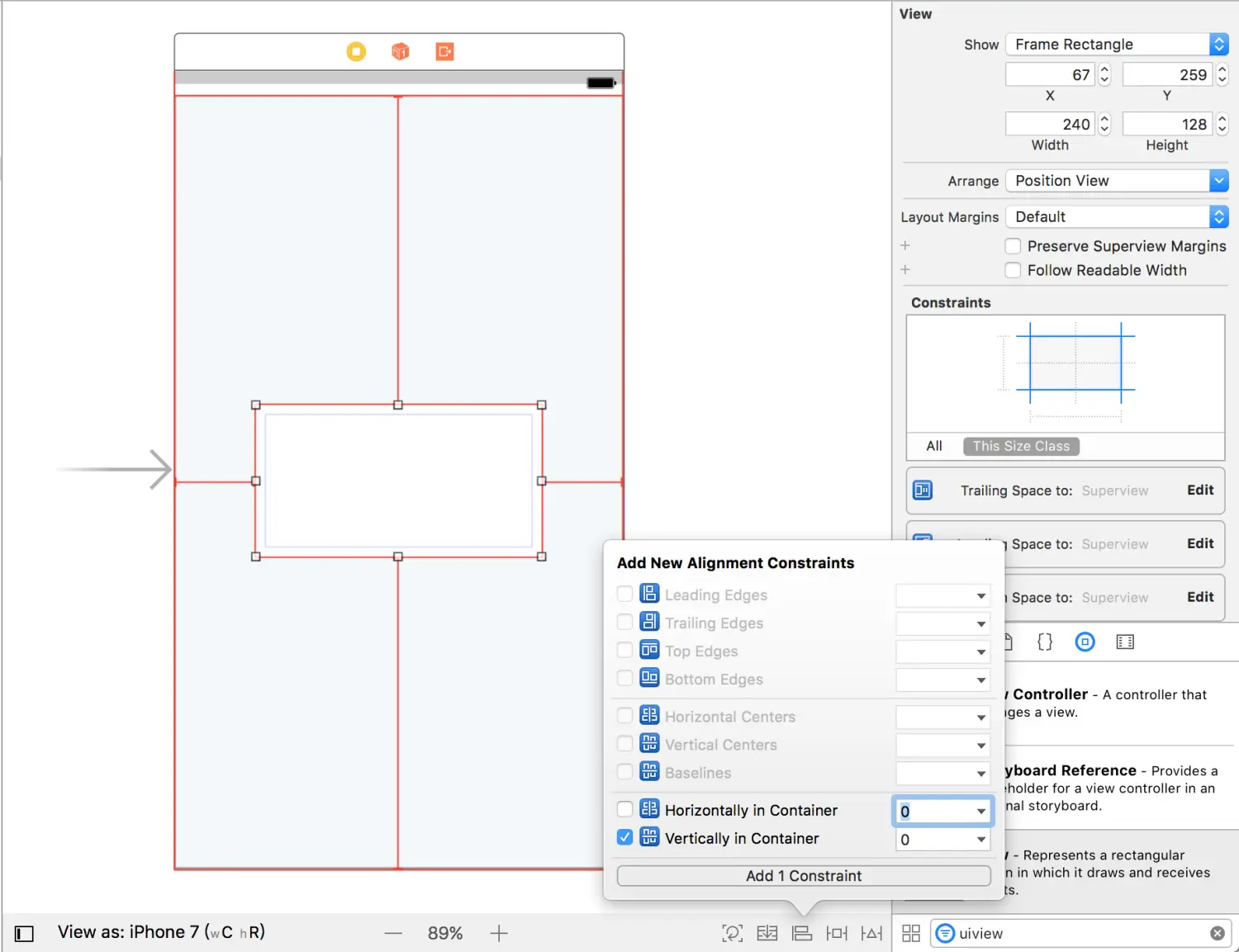Enable the Horizontally in Container checkbox
Screen dimensions: 1239x952
click(625, 809)
